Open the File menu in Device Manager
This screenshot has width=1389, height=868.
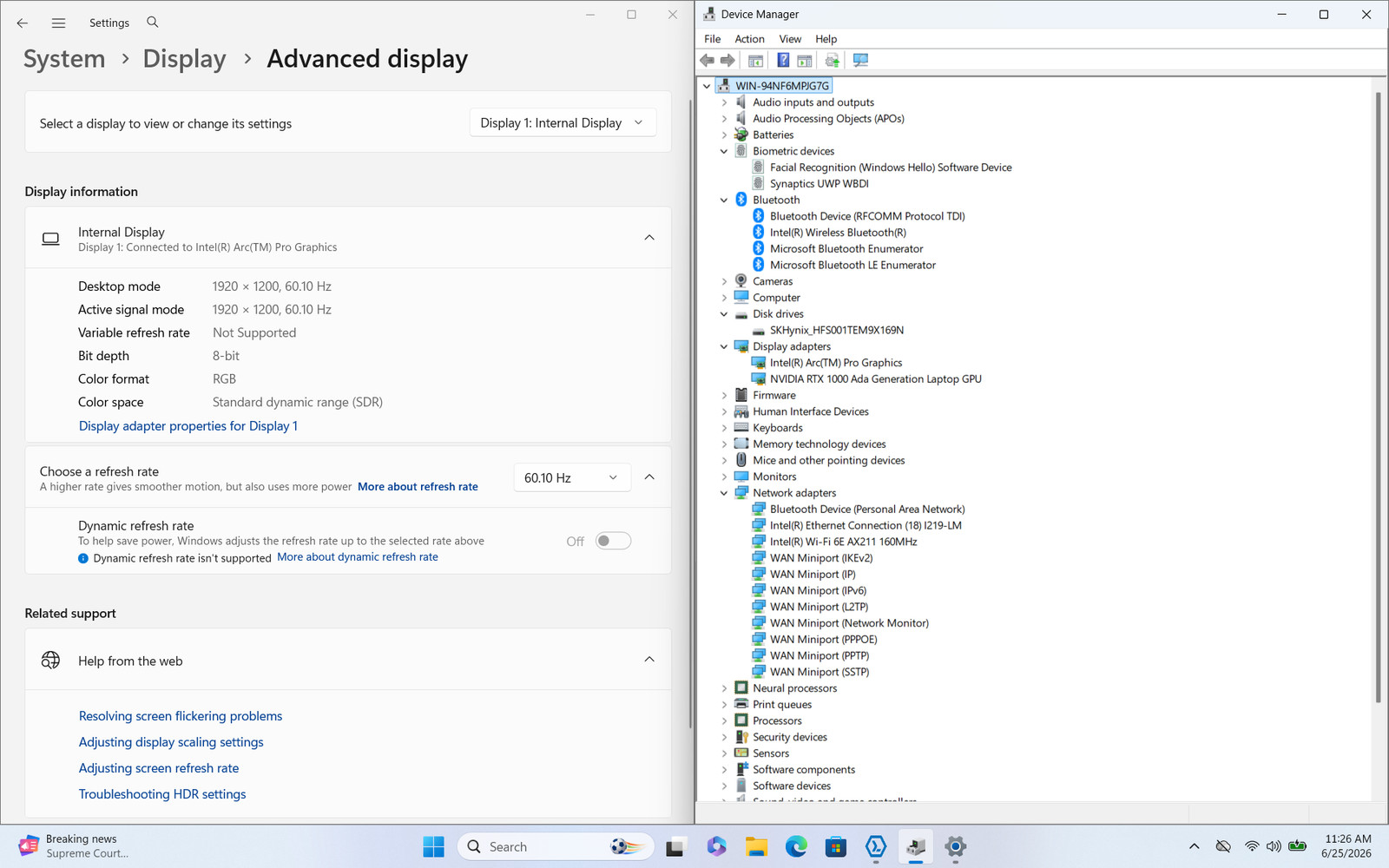(x=712, y=39)
